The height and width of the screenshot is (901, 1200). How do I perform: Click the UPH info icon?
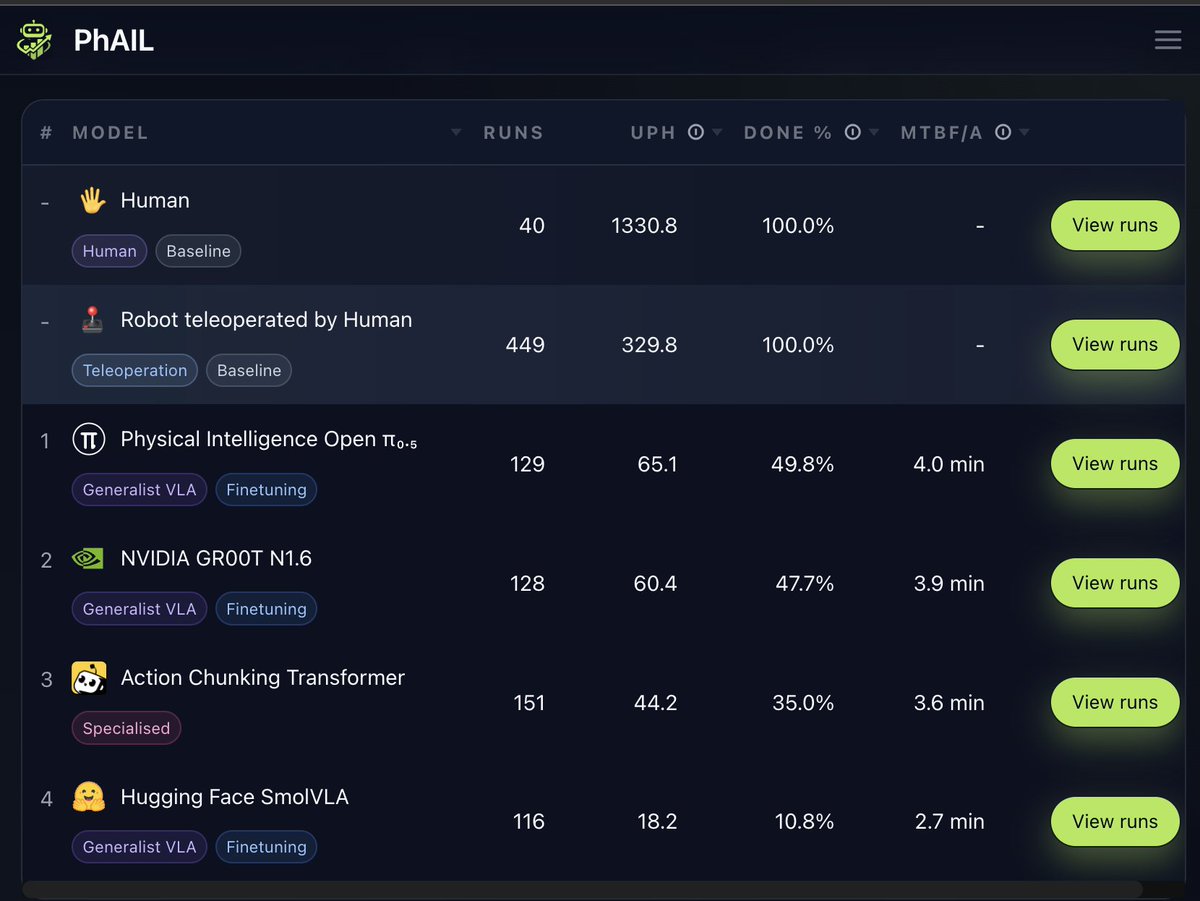coord(697,132)
